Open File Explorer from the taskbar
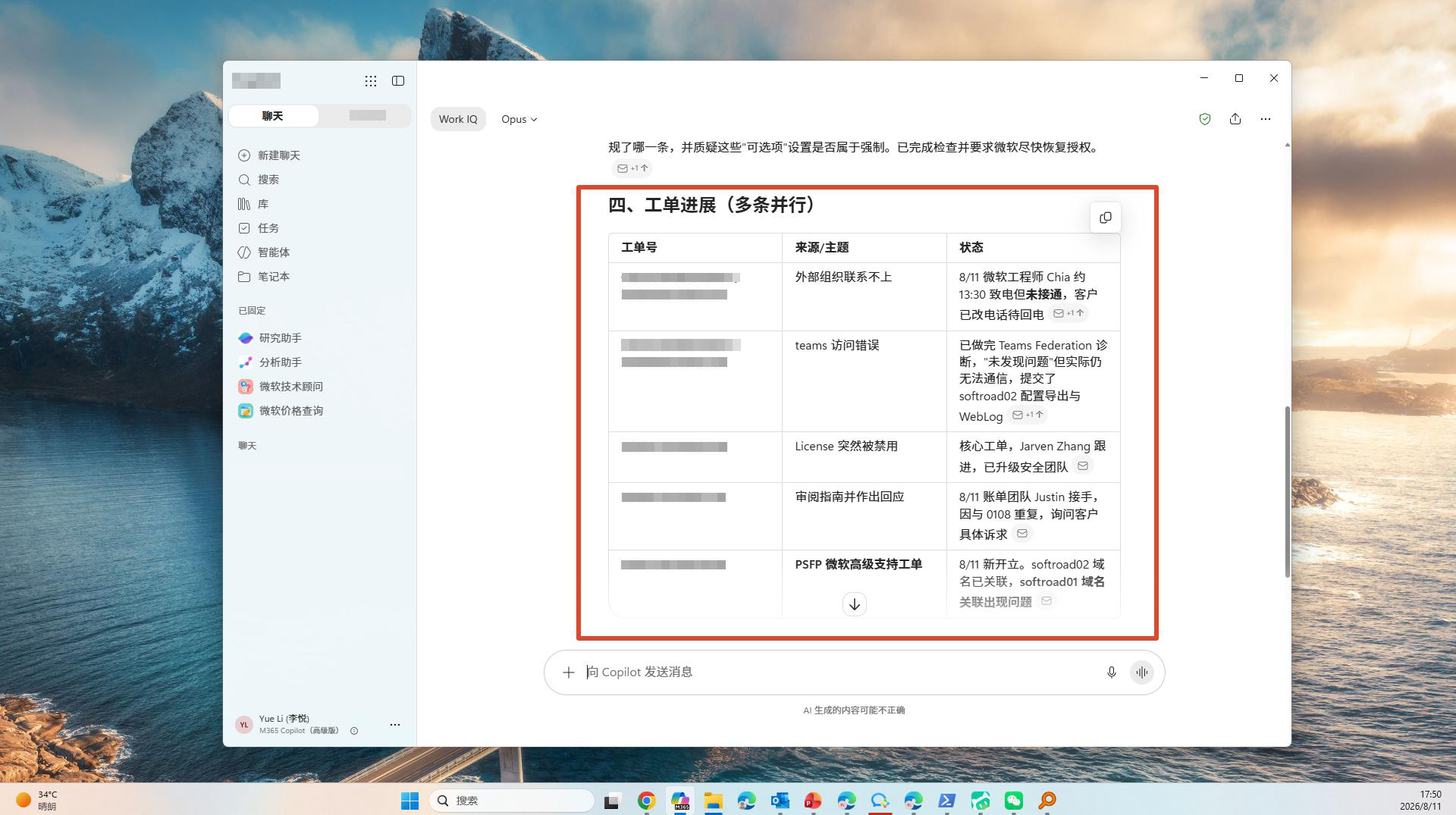 click(713, 801)
